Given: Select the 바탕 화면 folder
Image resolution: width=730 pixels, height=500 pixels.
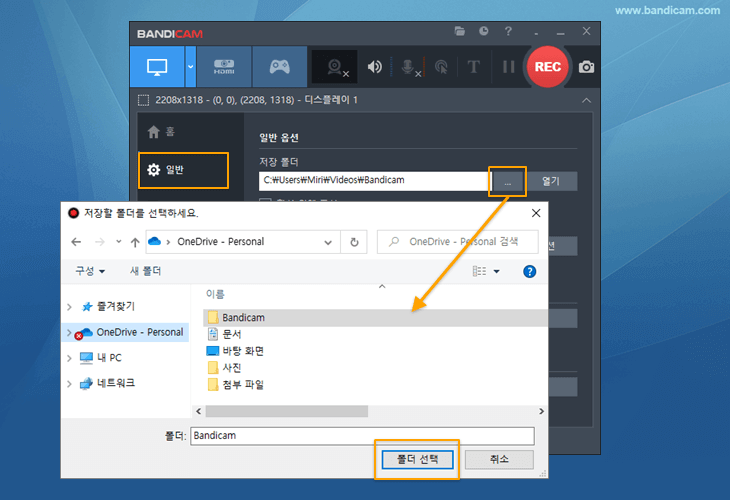Looking at the screenshot, I should click(x=243, y=351).
